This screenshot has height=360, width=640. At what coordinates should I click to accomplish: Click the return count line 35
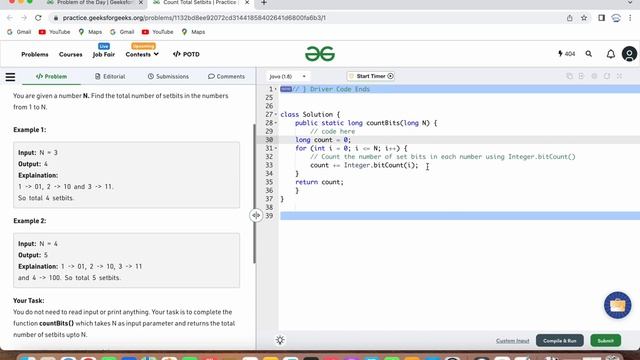(x=319, y=182)
